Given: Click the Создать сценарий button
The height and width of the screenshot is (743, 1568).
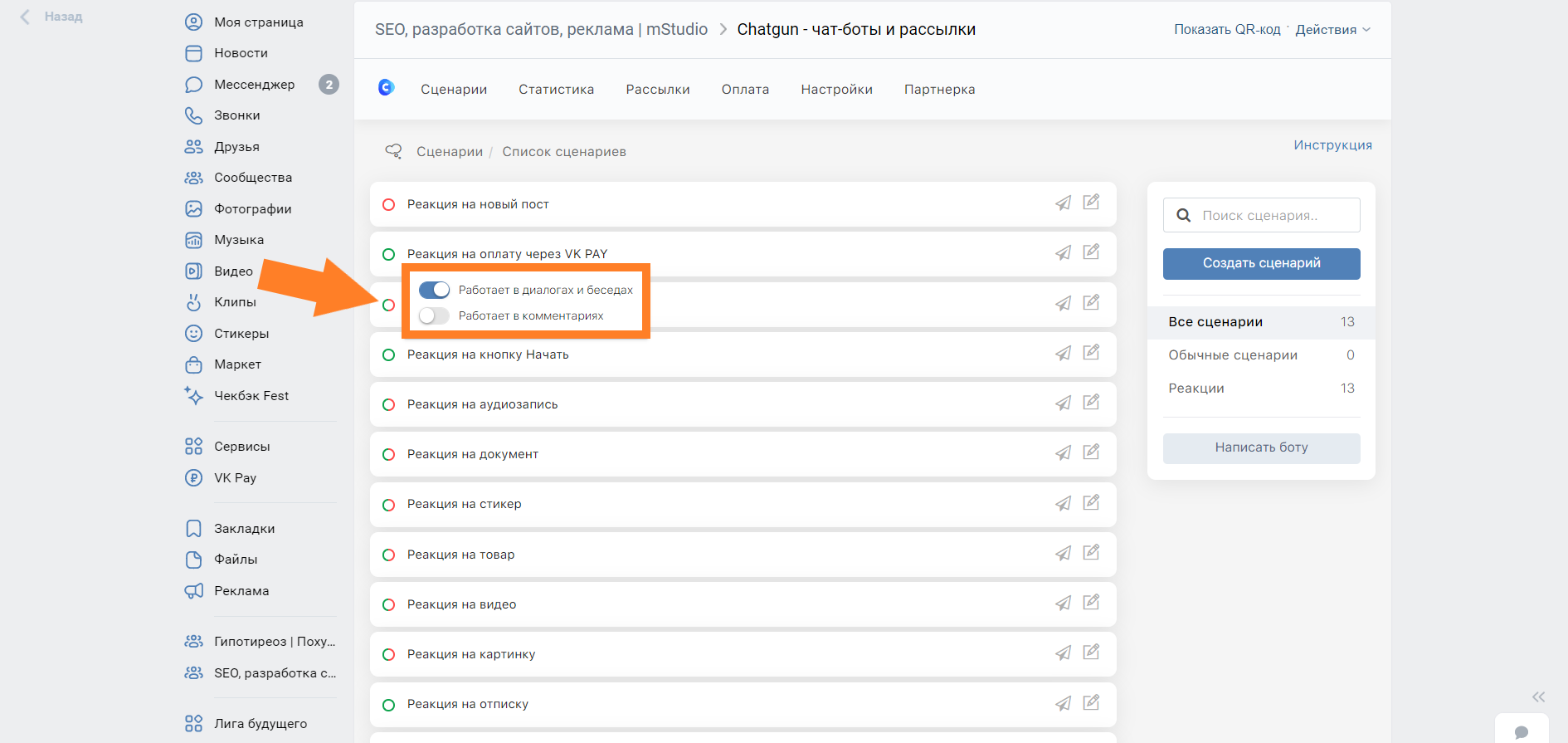Looking at the screenshot, I should pyautogui.click(x=1261, y=263).
